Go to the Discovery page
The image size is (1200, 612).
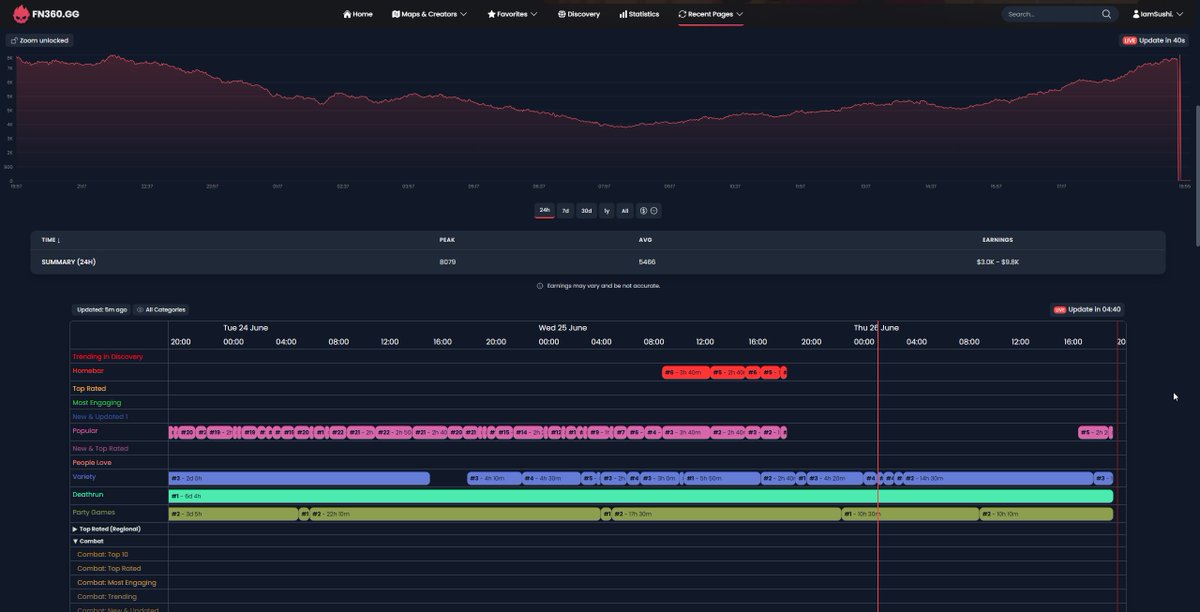coord(579,14)
